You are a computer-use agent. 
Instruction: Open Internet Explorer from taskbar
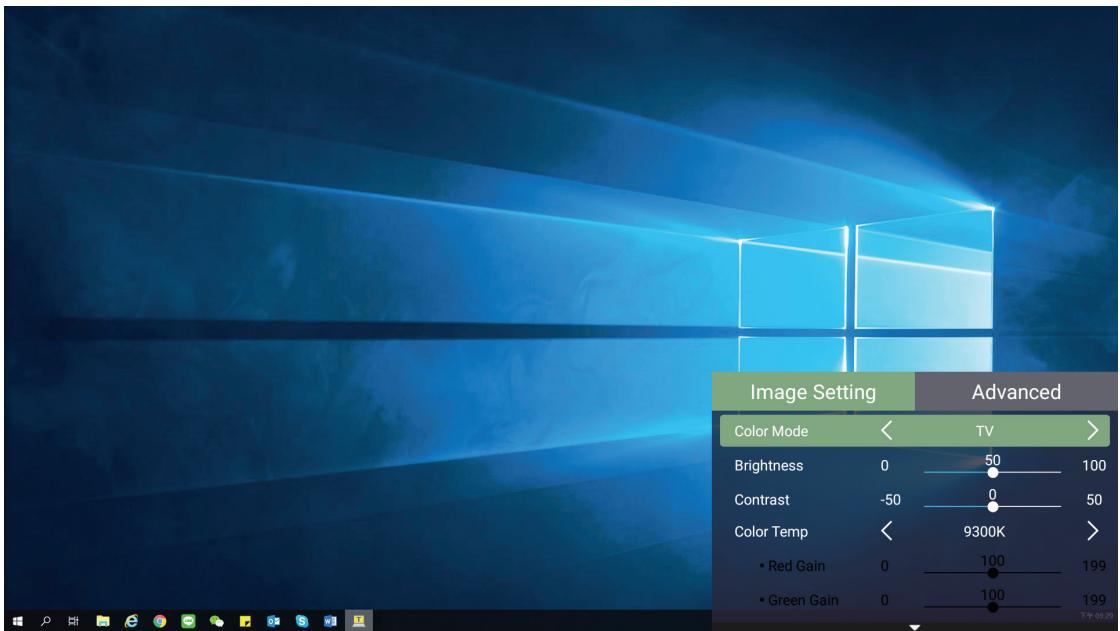click(131, 621)
